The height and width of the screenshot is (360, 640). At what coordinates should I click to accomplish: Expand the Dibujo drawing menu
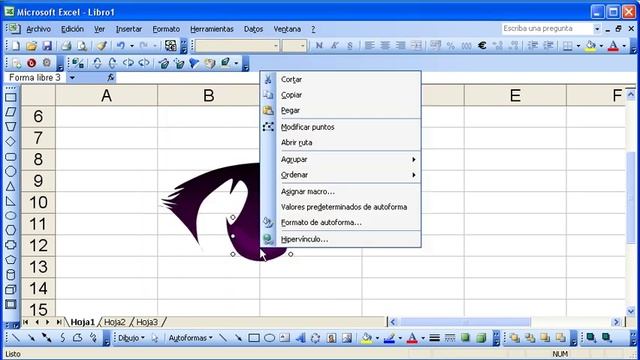pos(131,338)
